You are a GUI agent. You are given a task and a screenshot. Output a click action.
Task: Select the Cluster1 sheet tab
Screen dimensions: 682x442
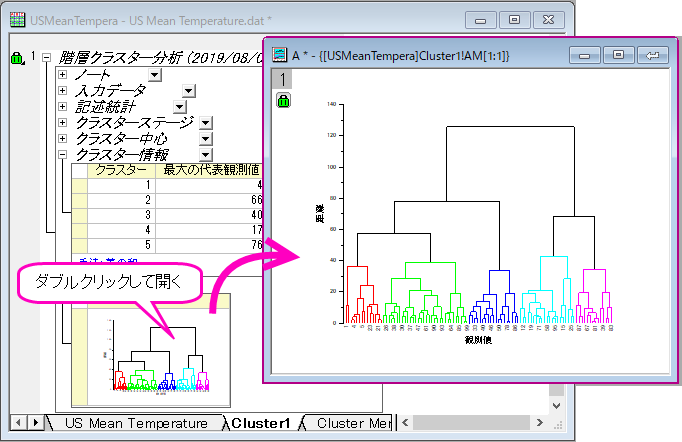click(261, 423)
